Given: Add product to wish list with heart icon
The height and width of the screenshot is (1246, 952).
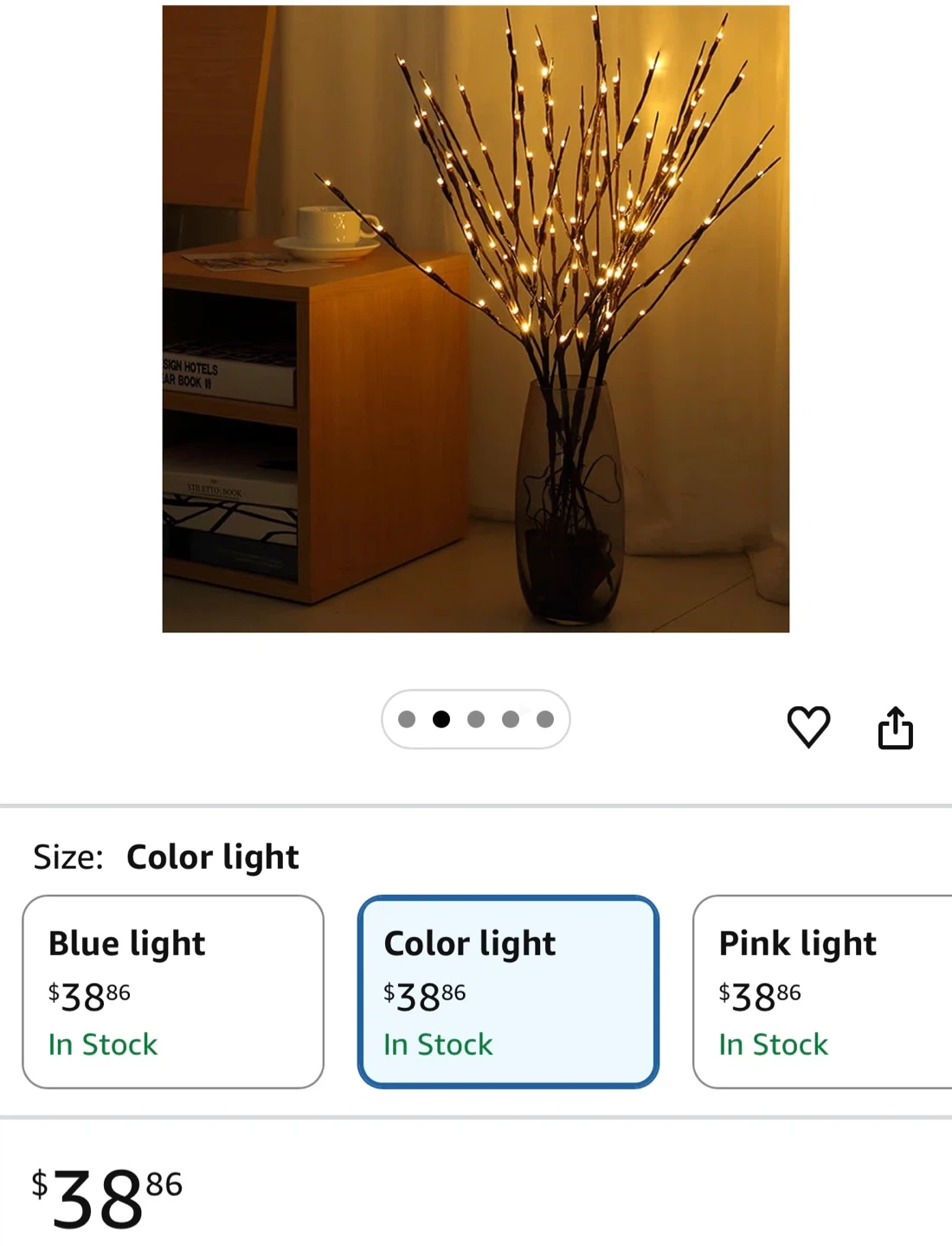Looking at the screenshot, I should (x=808, y=727).
